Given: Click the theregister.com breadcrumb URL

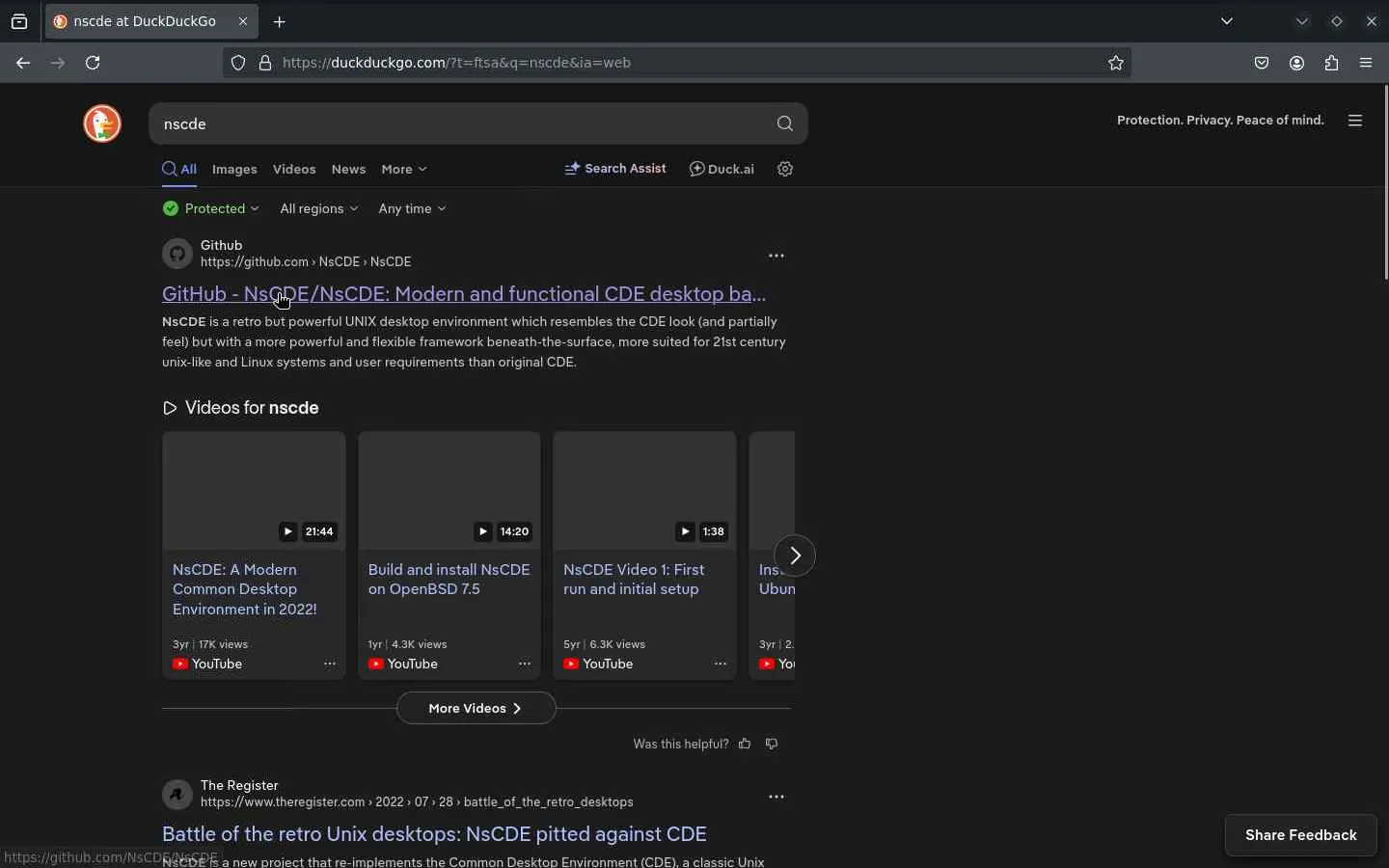Looking at the screenshot, I should click(417, 802).
